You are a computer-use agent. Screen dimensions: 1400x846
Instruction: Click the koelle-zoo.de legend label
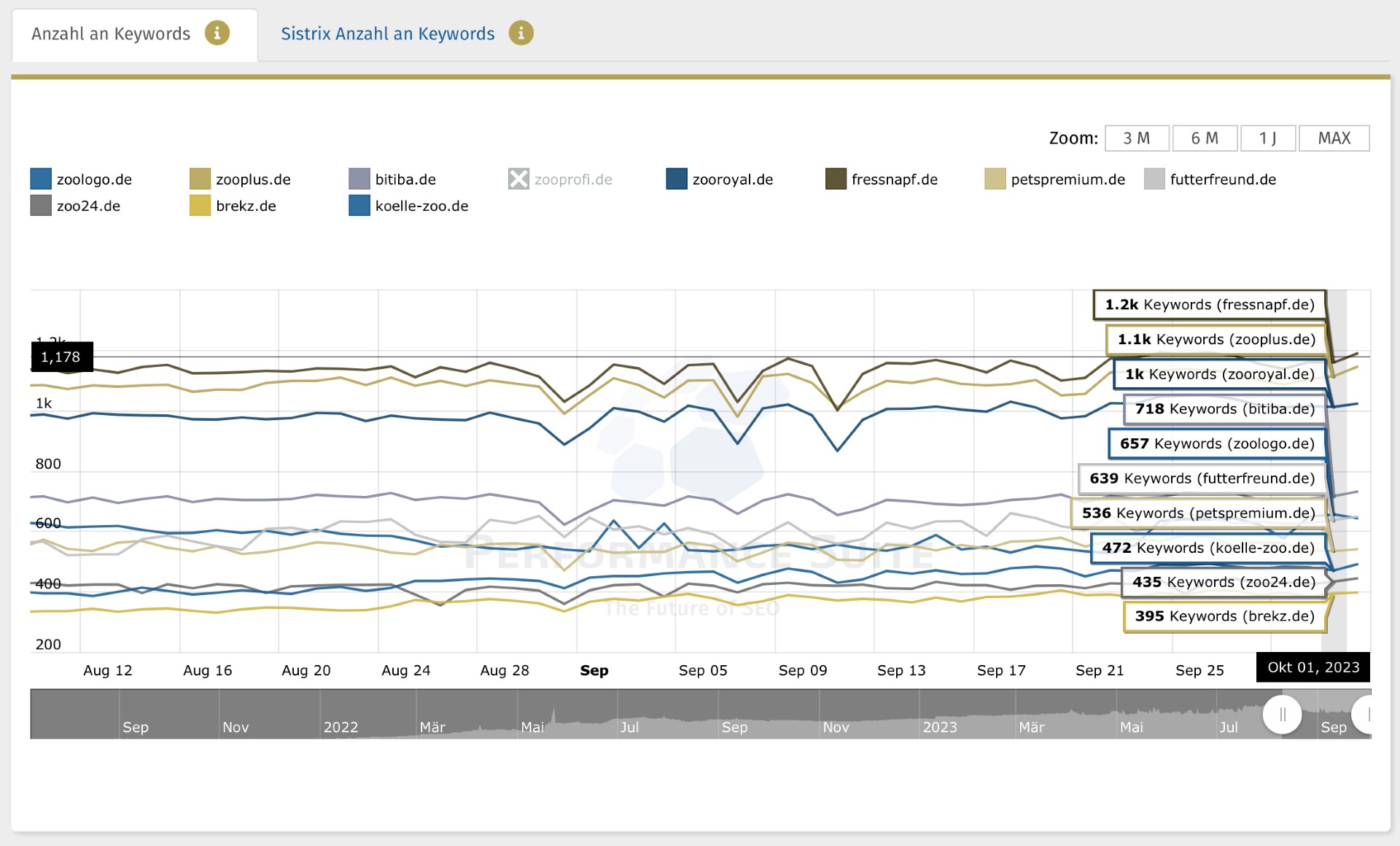[421, 206]
